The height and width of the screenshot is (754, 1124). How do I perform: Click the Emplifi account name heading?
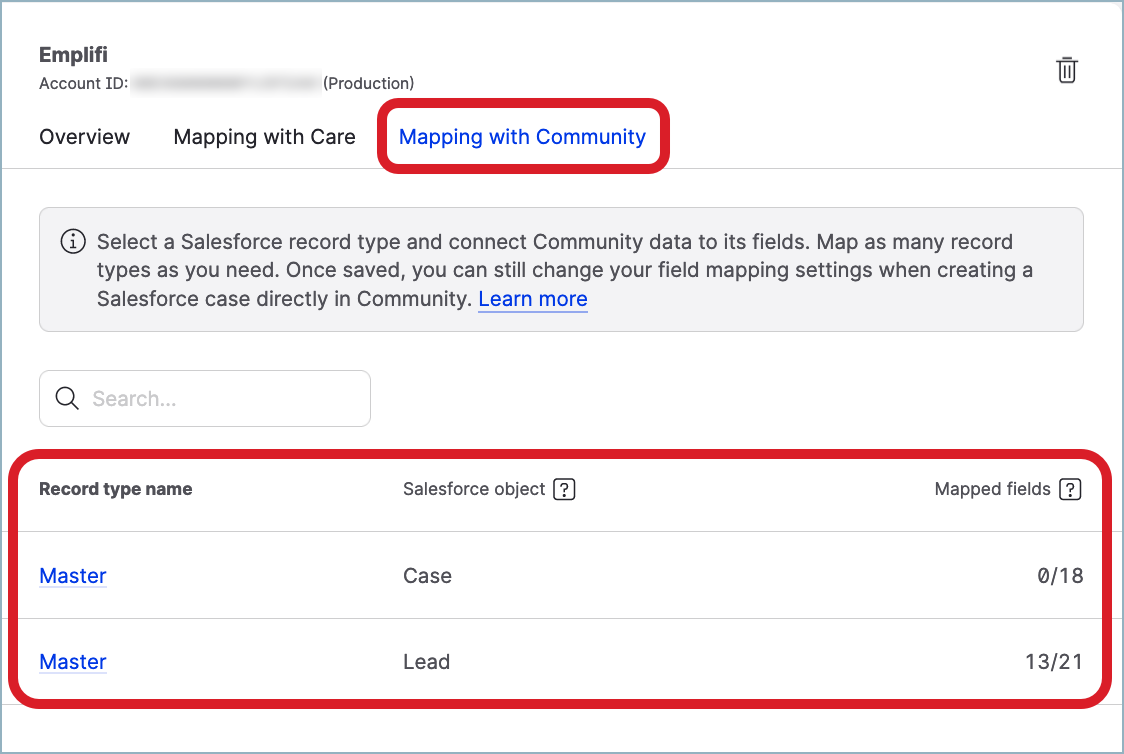point(73,55)
